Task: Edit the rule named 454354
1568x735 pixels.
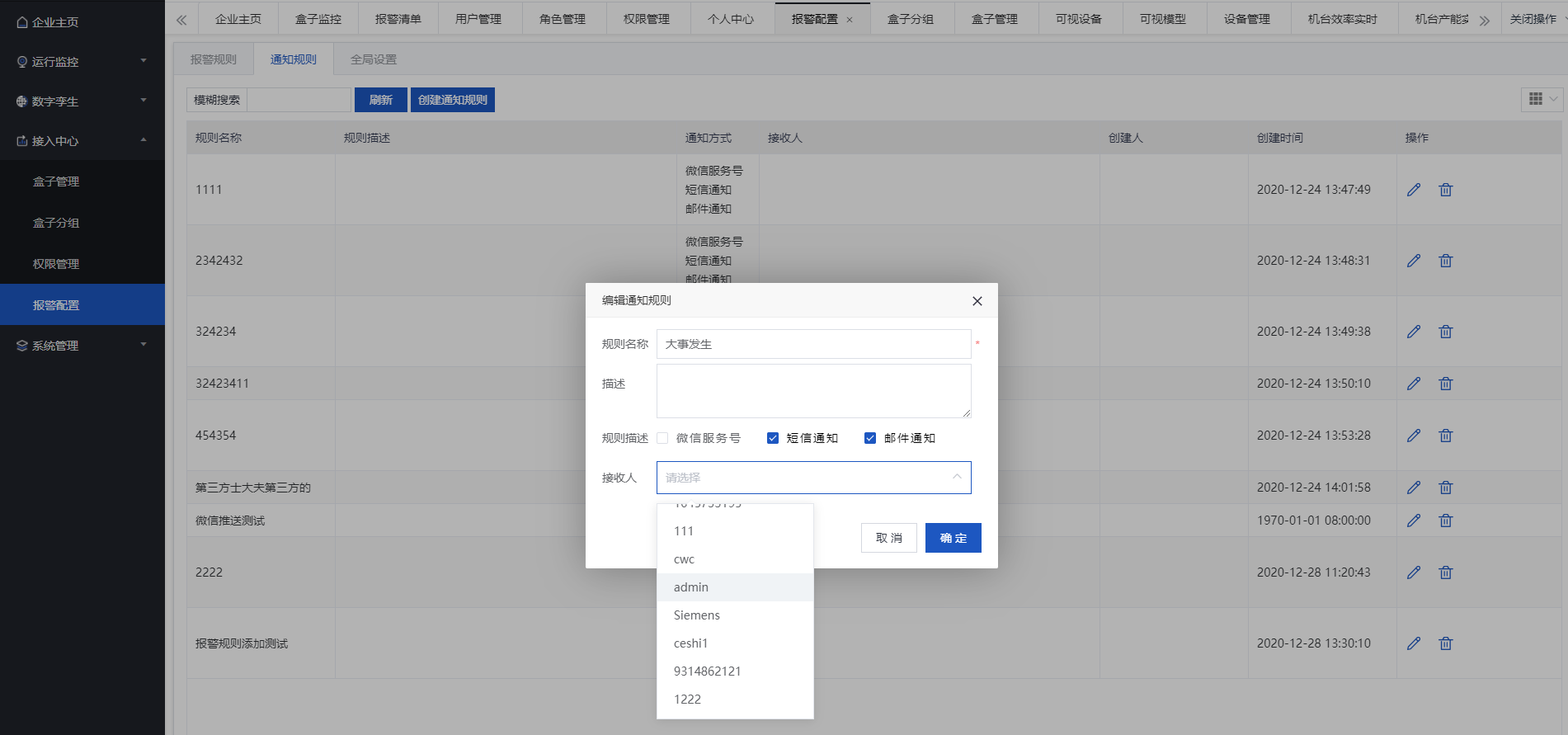Action: [1414, 436]
